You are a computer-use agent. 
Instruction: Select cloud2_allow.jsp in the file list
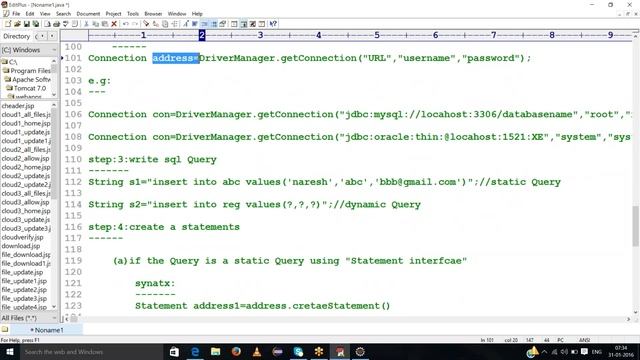(x=25, y=158)
